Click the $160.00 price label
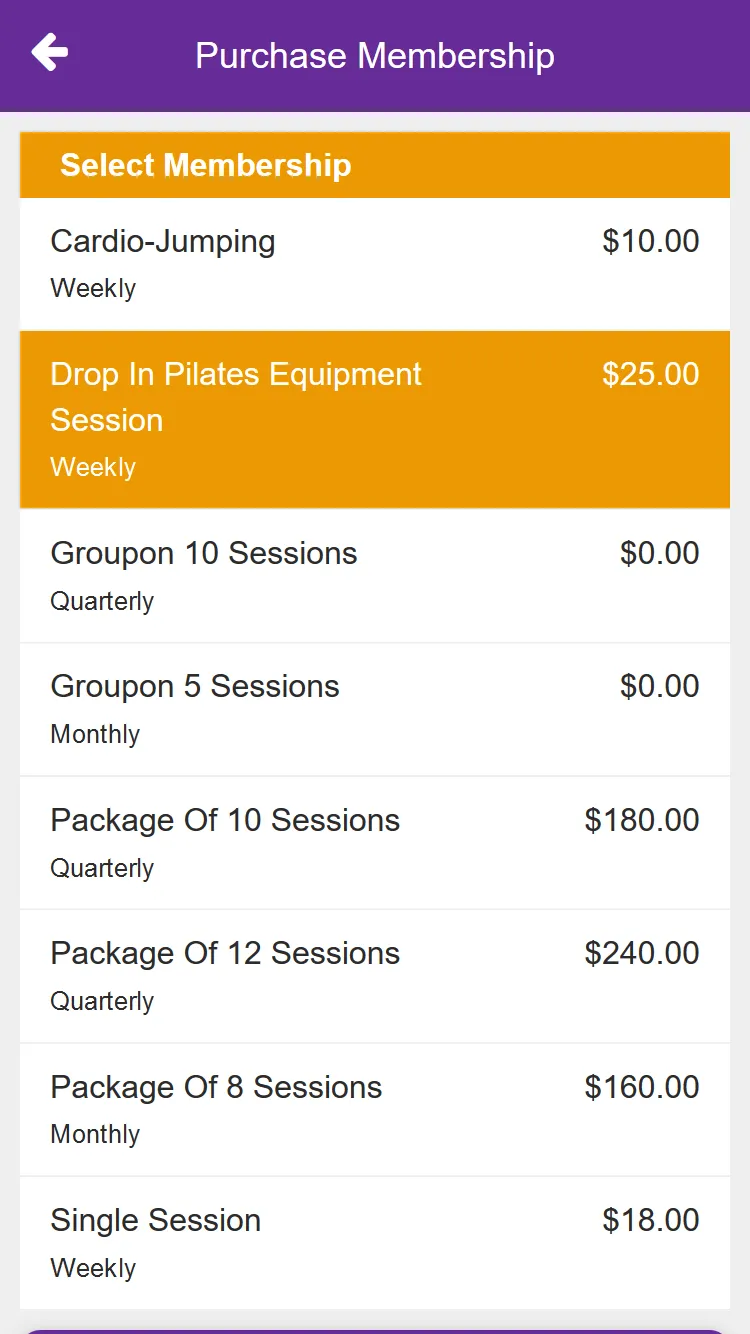The width and height of the screenshot is (750, 1334). 642,1087
